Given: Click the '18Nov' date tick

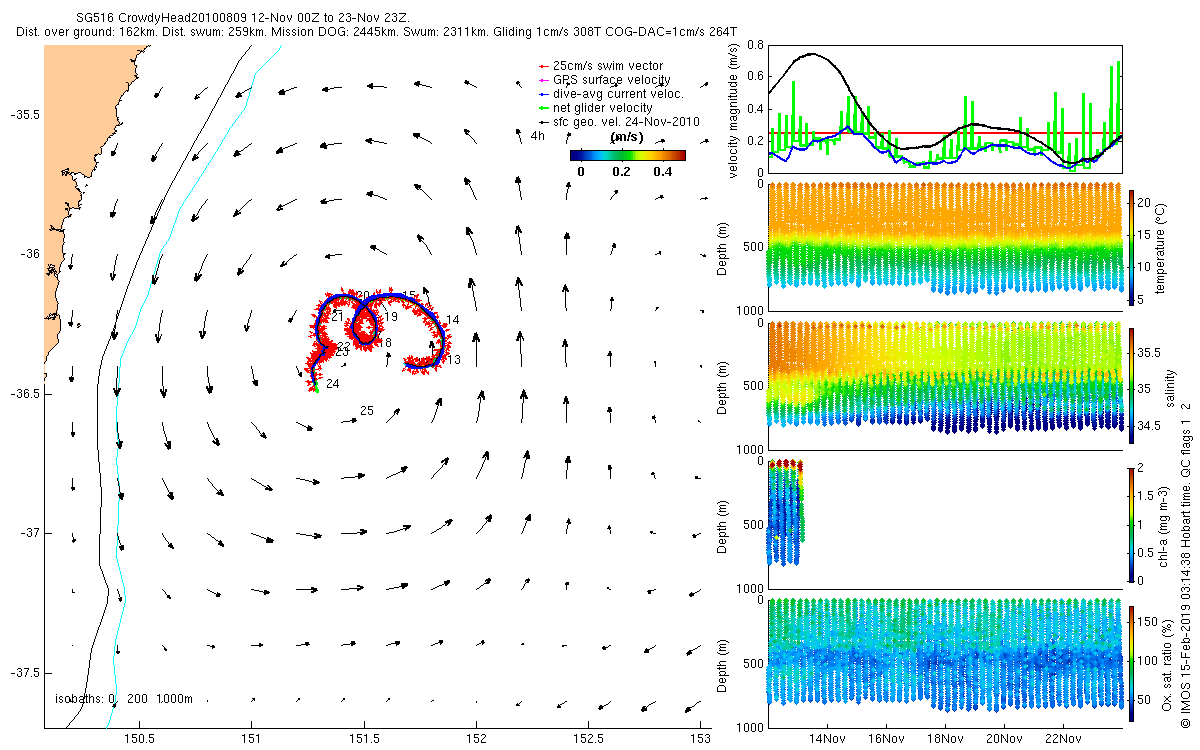Looking at the screenshot, I should tap(945, 739).
